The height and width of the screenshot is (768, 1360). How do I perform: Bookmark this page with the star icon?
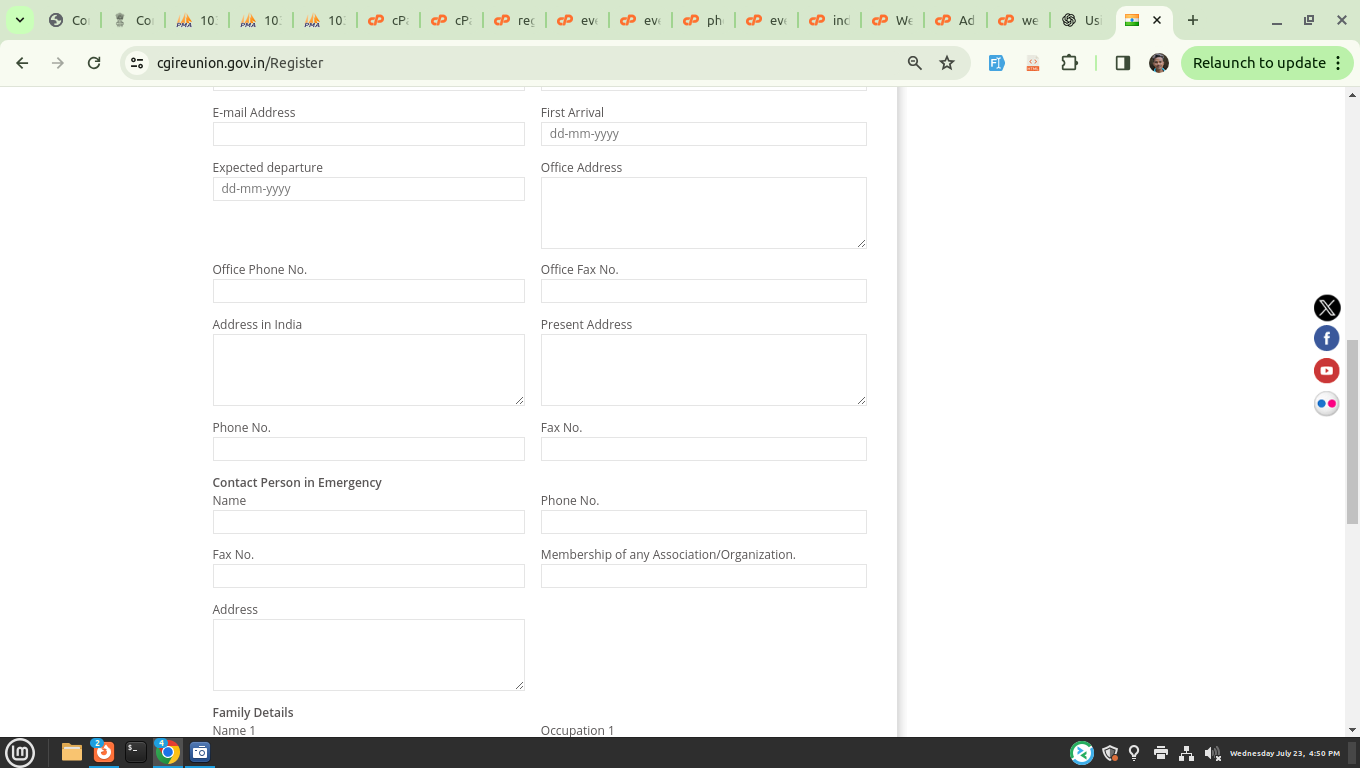click(947, 63)
